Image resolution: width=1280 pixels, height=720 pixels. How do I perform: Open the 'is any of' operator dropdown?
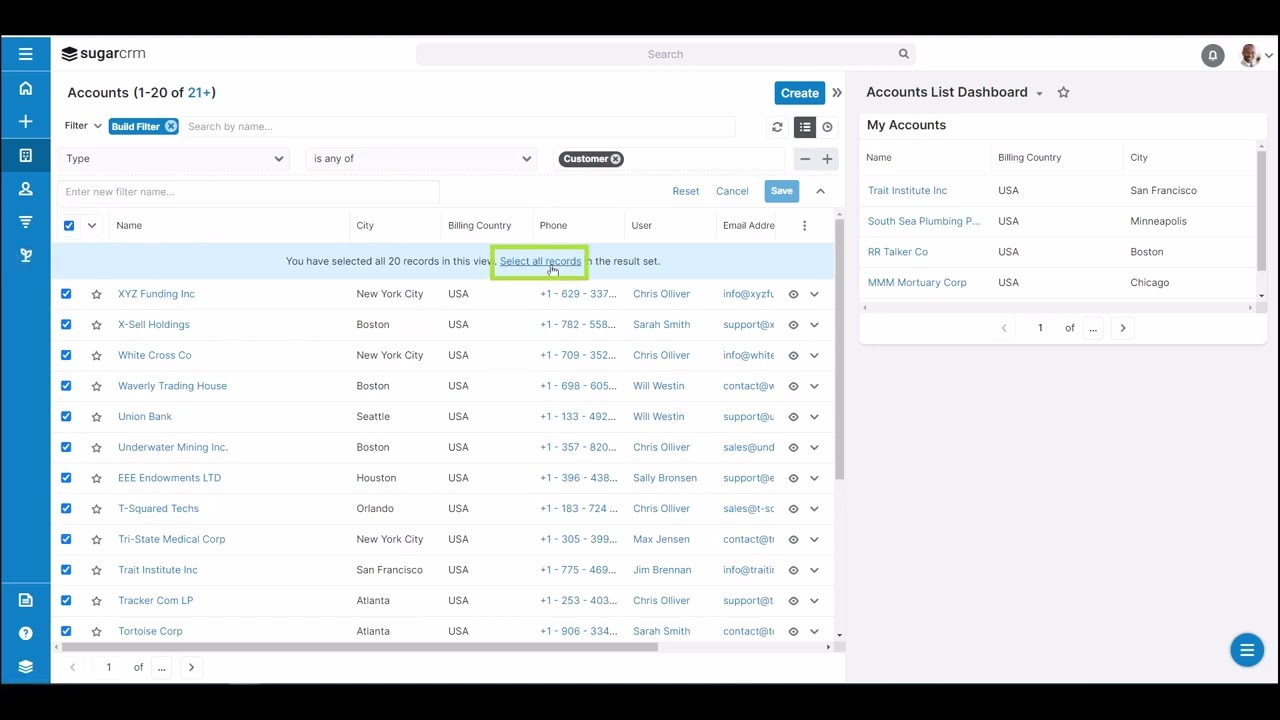point(421,159)
